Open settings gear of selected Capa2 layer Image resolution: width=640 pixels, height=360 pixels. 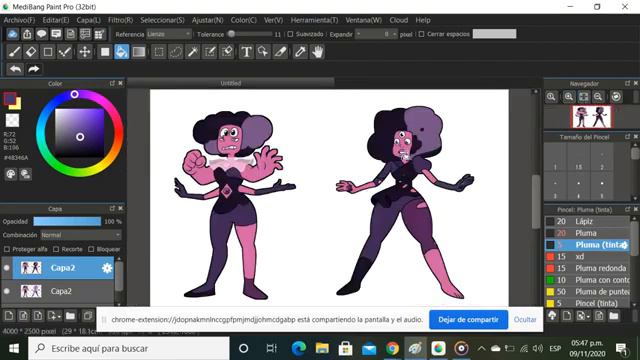pos(107,268)
